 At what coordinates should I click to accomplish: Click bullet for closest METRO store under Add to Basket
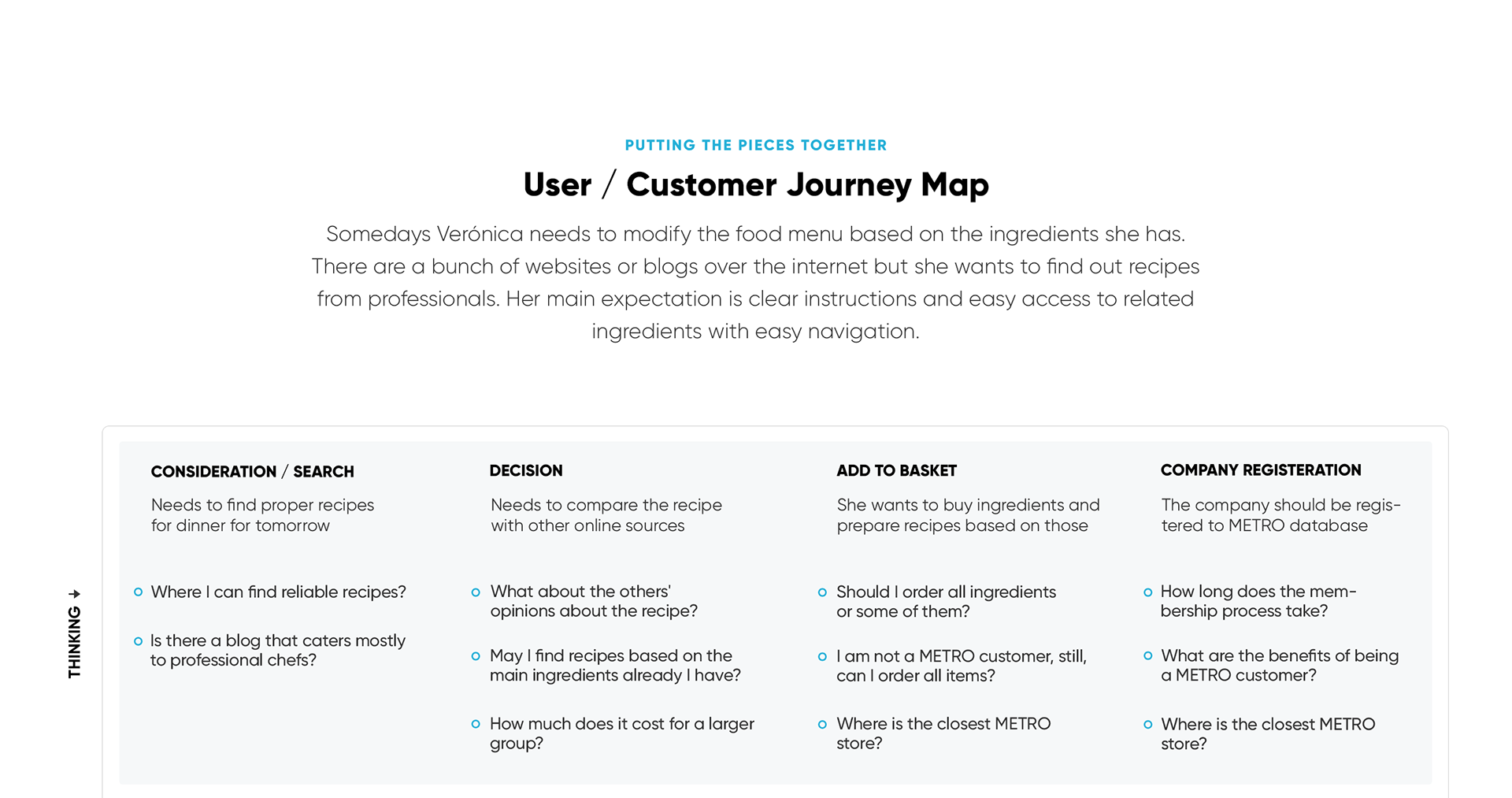coord(822,724)
